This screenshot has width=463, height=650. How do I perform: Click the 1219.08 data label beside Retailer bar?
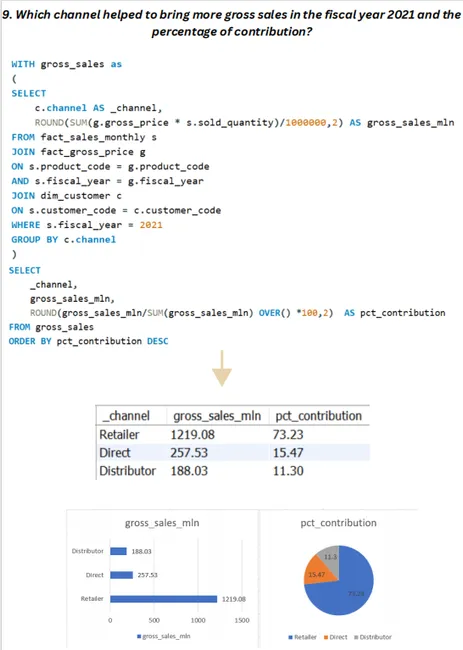coord(234,599)
